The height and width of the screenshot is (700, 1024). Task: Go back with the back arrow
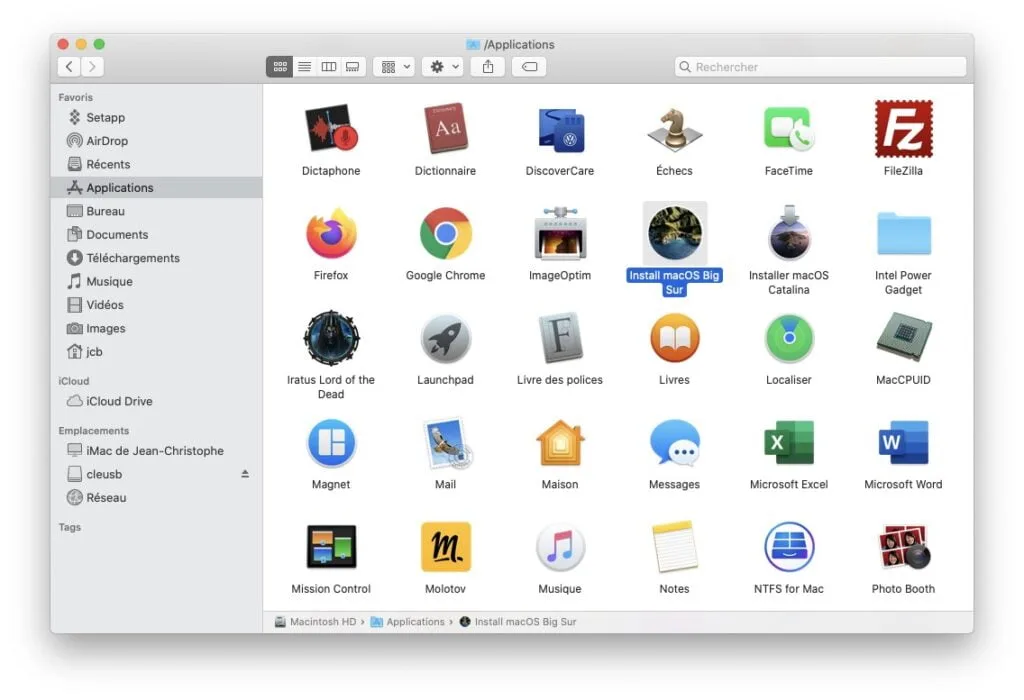[69, 67]
